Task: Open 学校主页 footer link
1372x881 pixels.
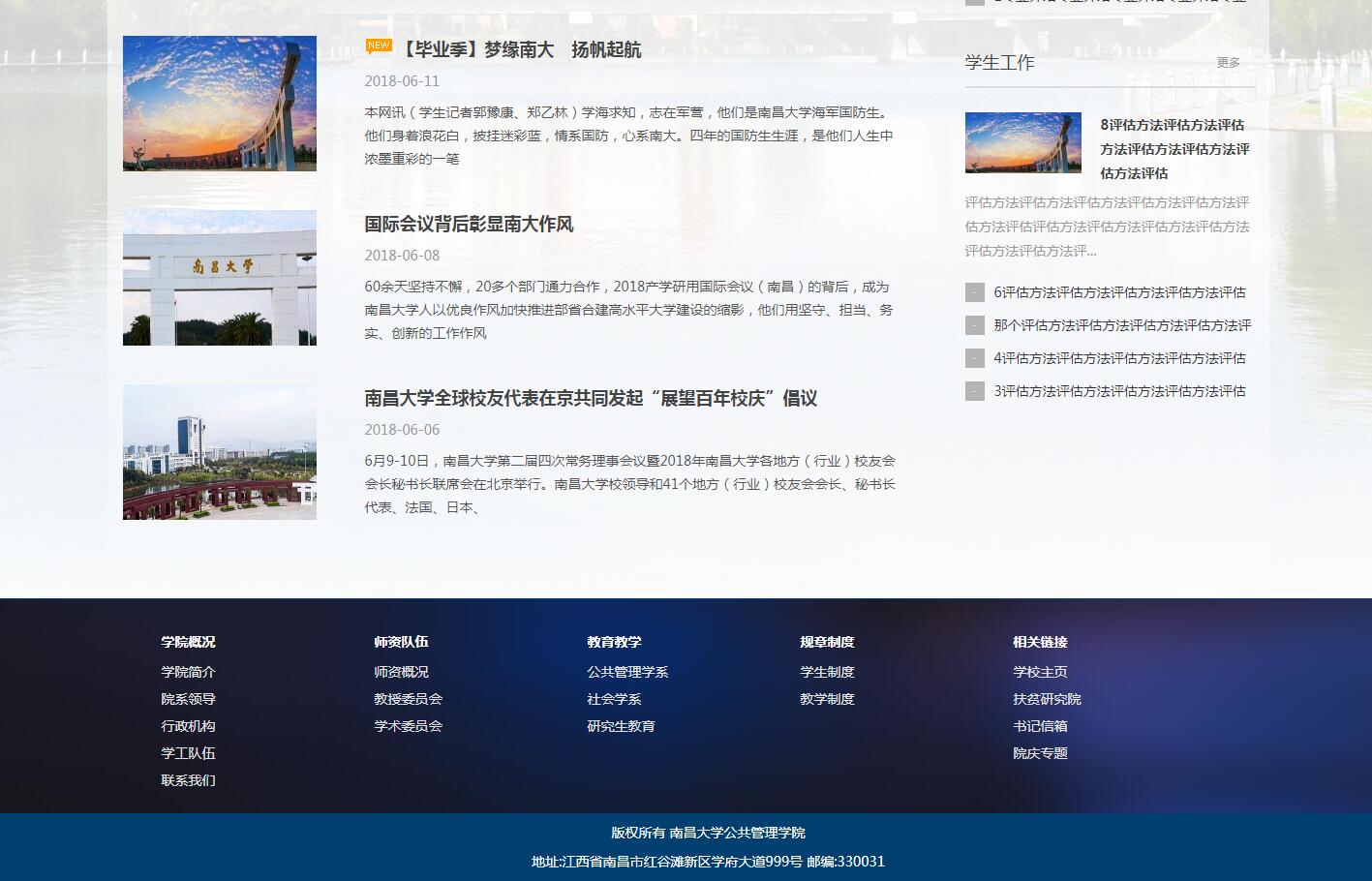Action: pyautogui.click(x=1040, y=672)
